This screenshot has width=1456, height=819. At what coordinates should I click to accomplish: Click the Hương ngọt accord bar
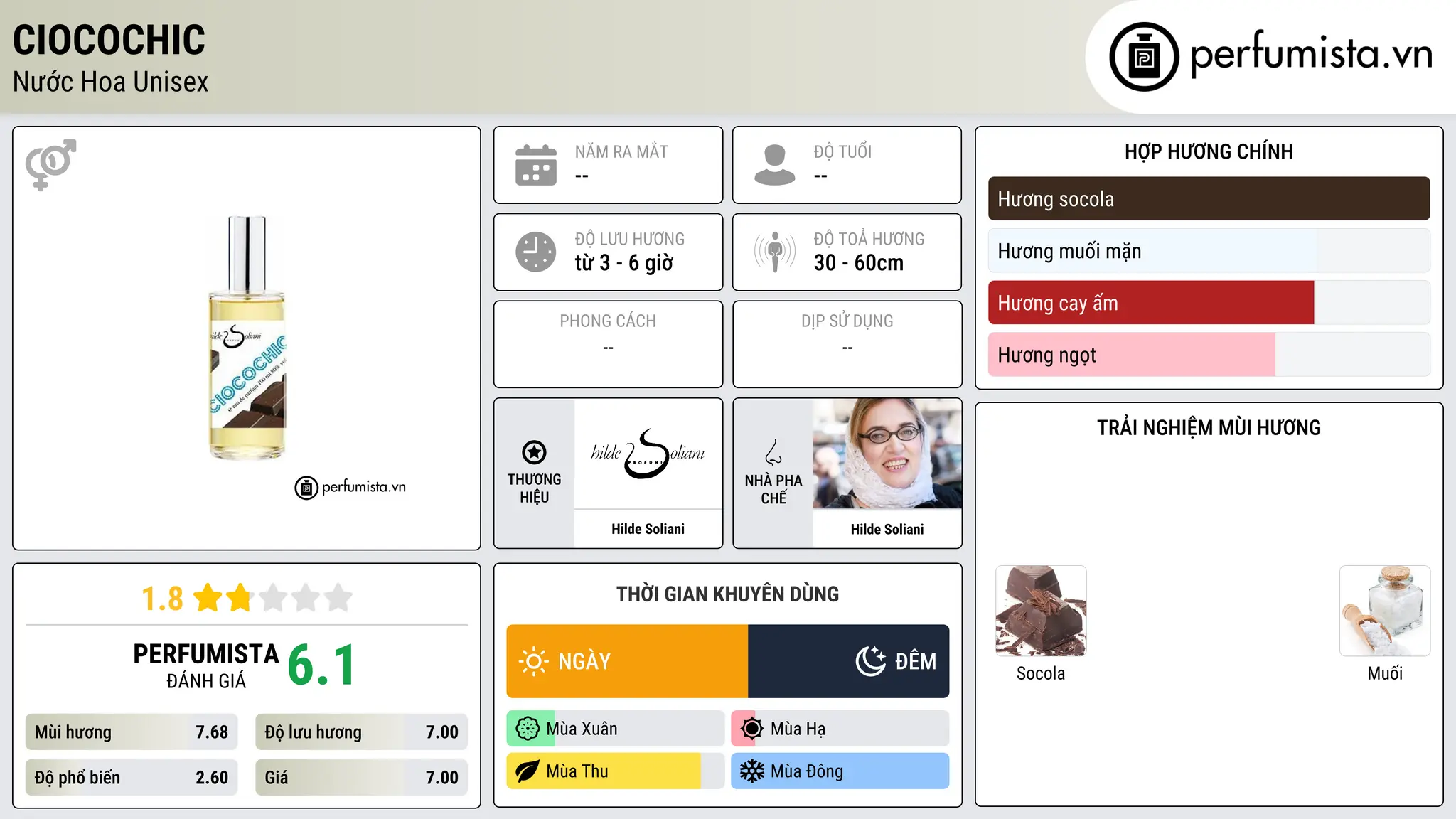[x=1209, y=355]
